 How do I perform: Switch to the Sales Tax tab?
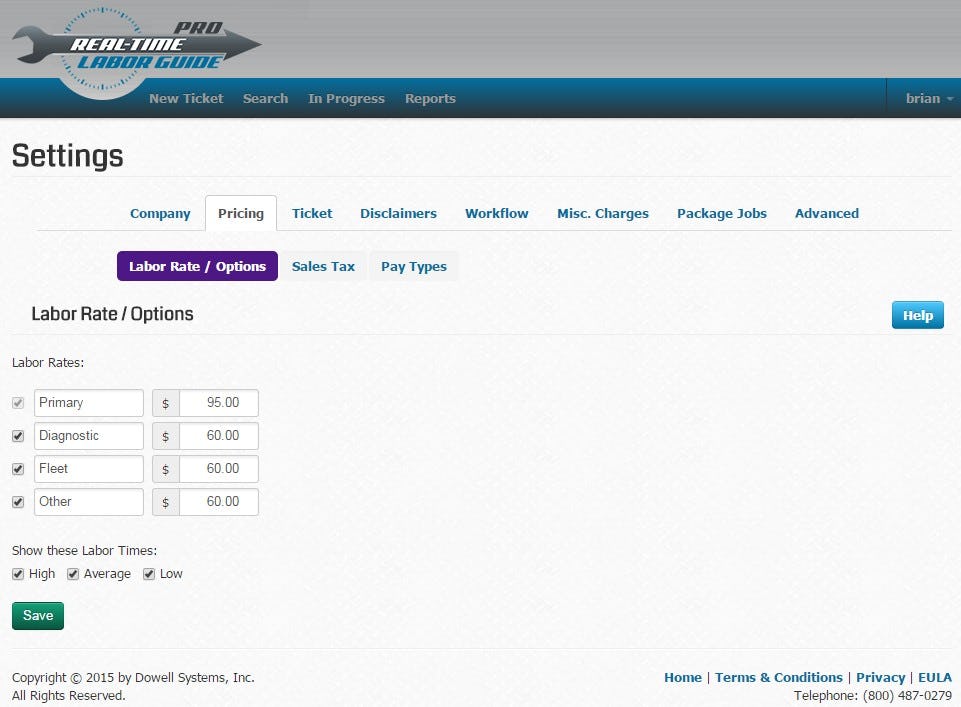coord(323,266)
